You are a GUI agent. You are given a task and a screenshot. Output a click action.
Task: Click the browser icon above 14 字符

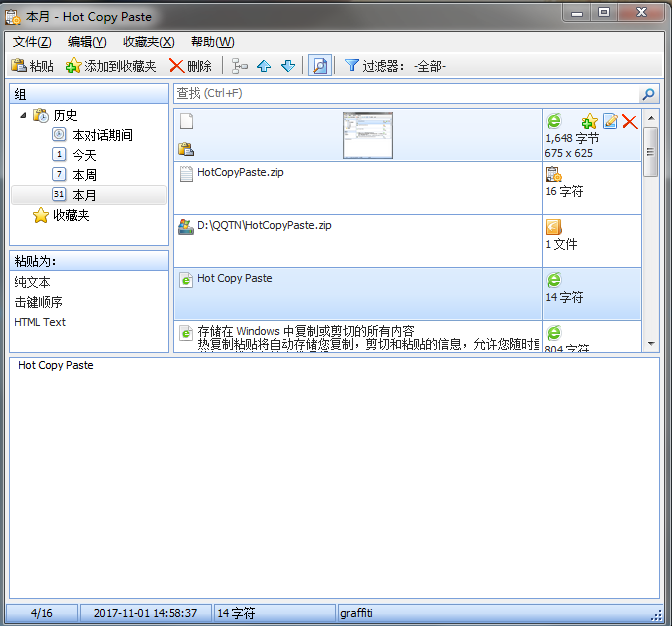[x=554, y=280]
